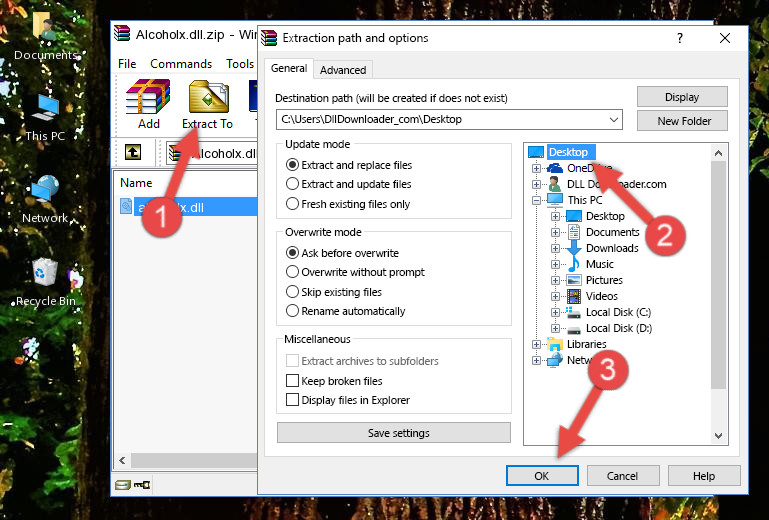The height and width of the screenshot is (520, 769).
Task: Open the File menu in WinRAR
Action: 127,64
